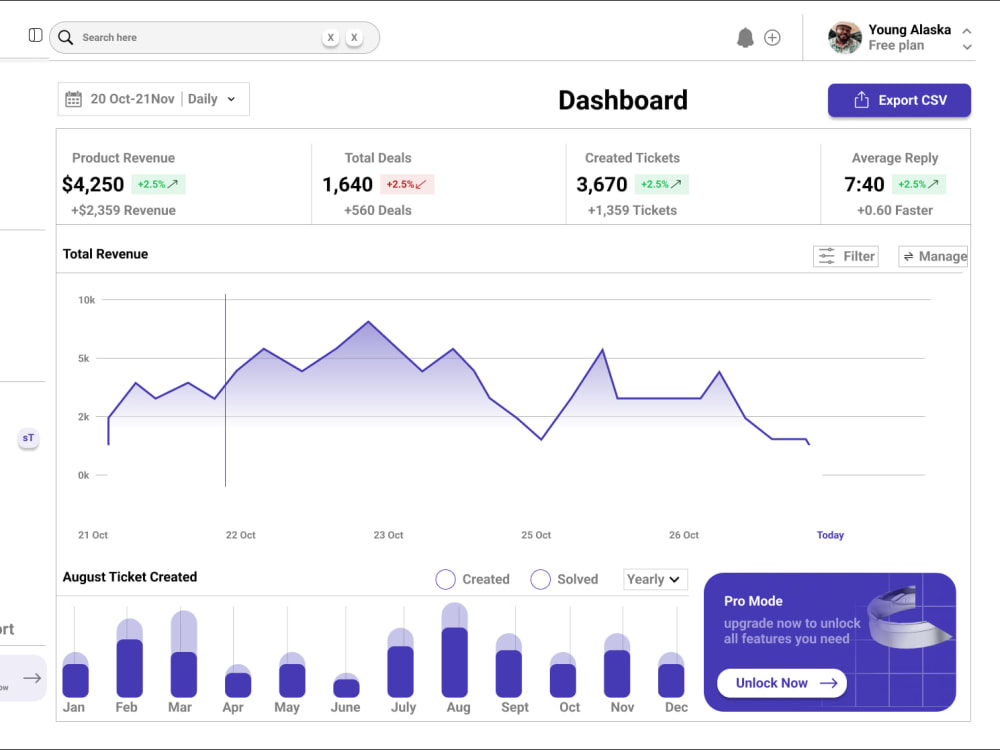This screenshot has height=750, width=1000.
Task: Click the 3D ring graphic in Pro Mode card
Action: (909, 617)
